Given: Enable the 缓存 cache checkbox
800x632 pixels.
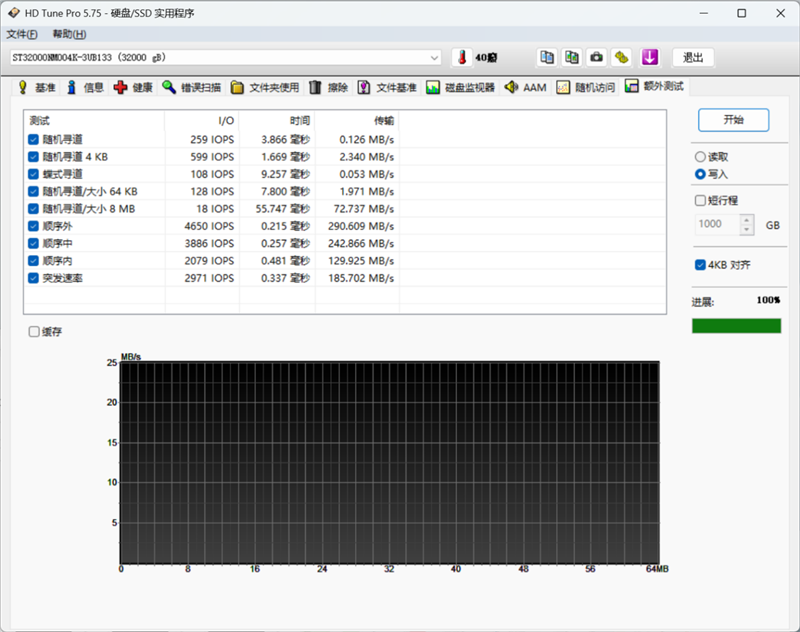Looking at the screenshot, I should [35, 332].
